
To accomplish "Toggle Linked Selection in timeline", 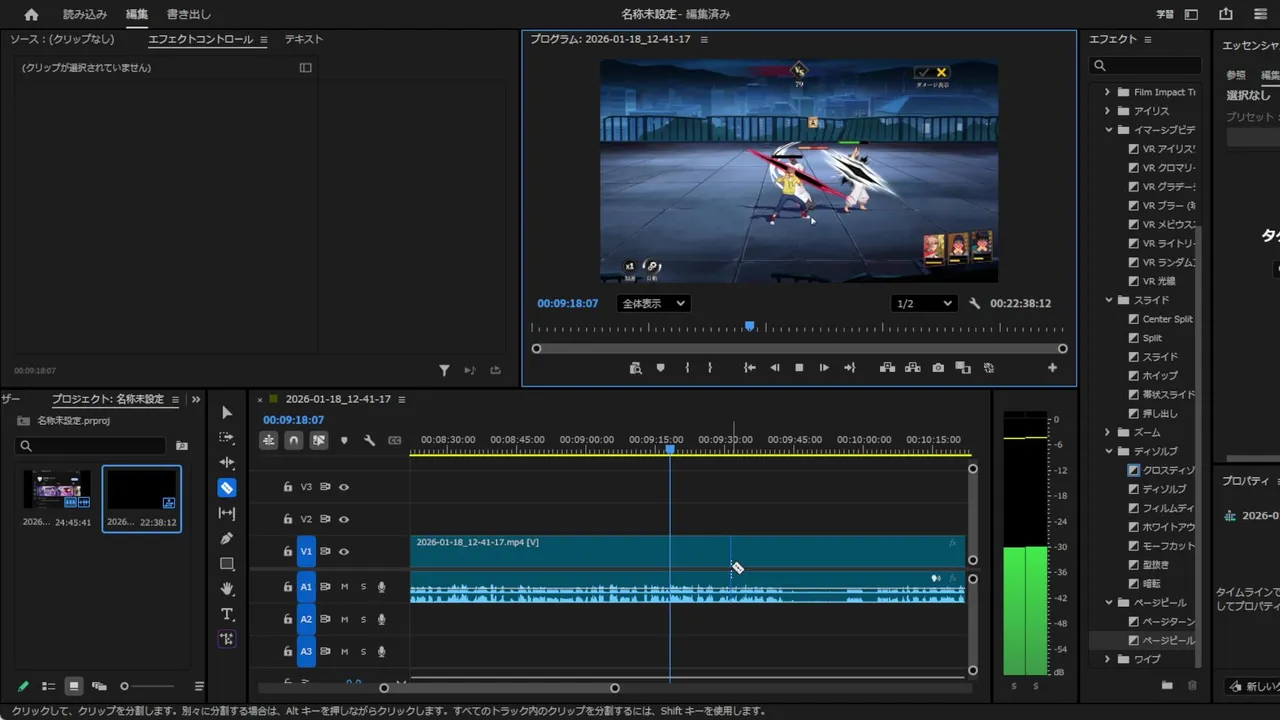I will click(x=319, y=440).
